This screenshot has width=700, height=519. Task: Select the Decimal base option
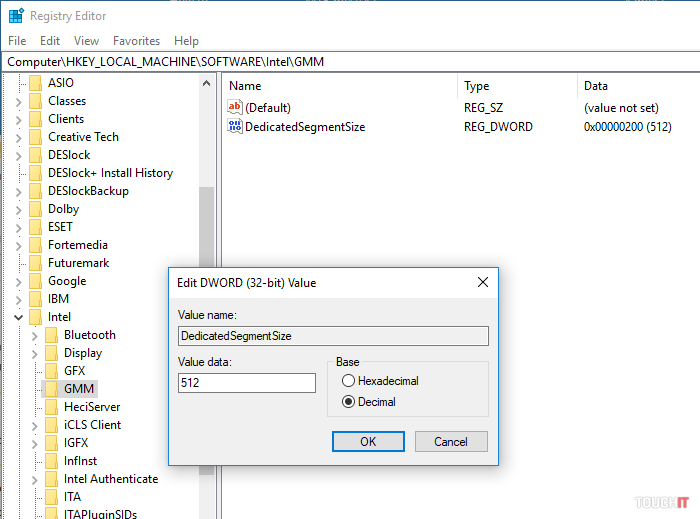349,402
